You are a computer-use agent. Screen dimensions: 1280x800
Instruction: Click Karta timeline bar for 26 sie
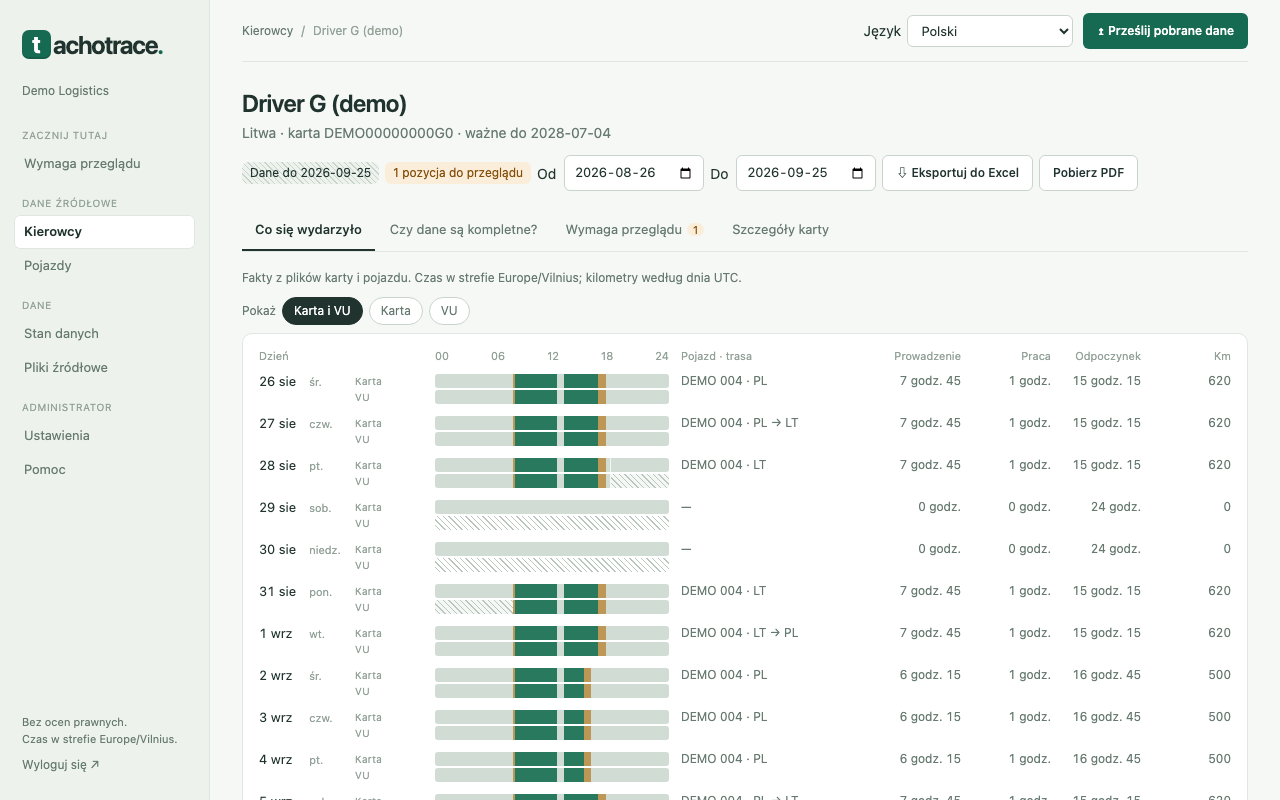point(552,381)
